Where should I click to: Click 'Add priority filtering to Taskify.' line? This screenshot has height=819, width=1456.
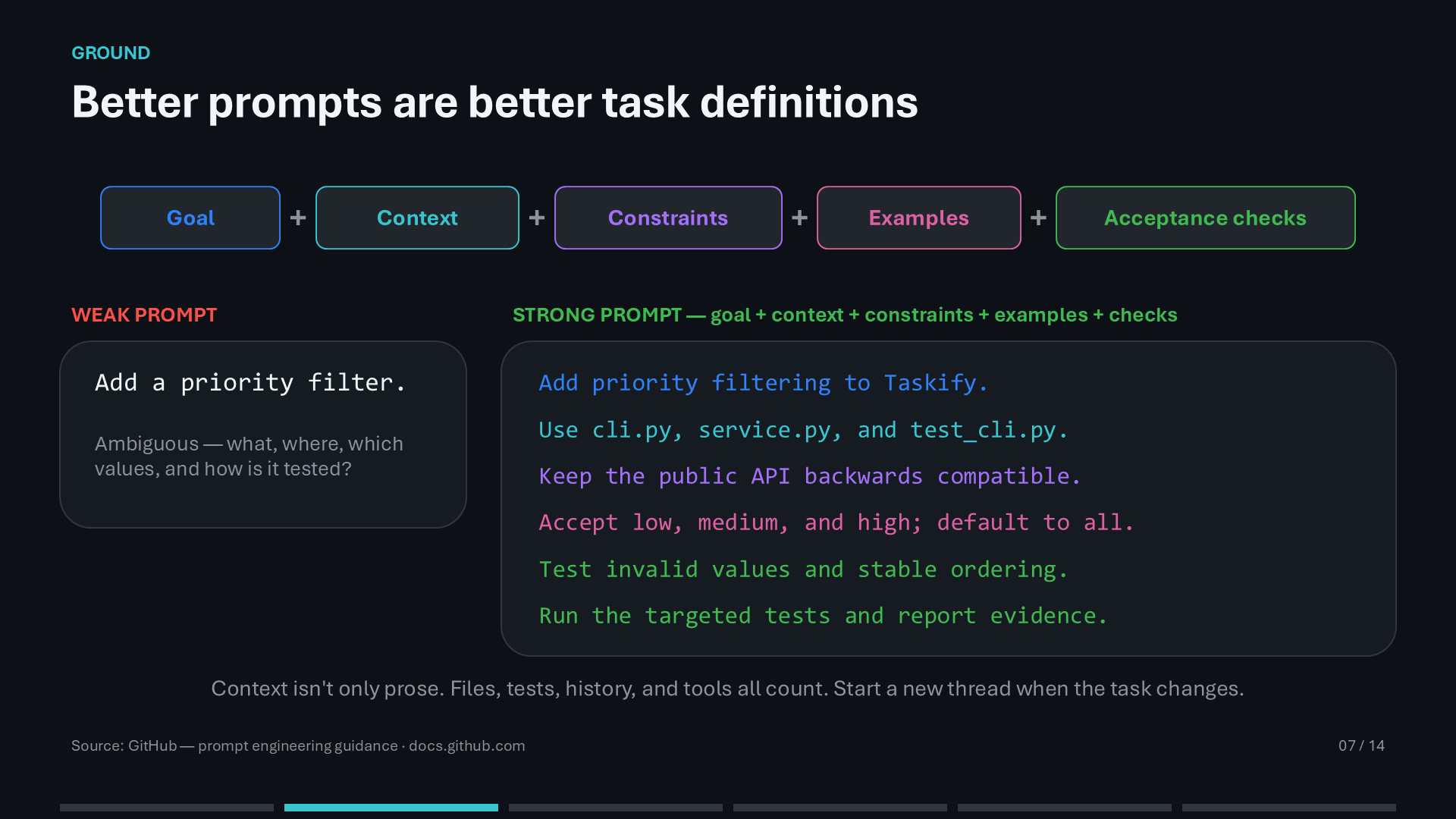(763, 383)
